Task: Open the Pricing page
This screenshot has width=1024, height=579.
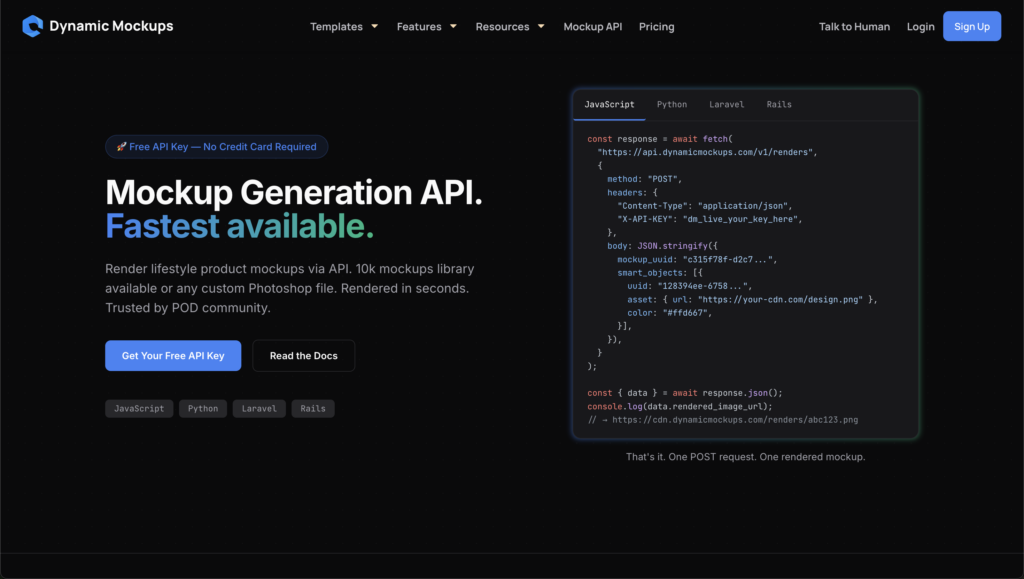Action: point(656,27)
